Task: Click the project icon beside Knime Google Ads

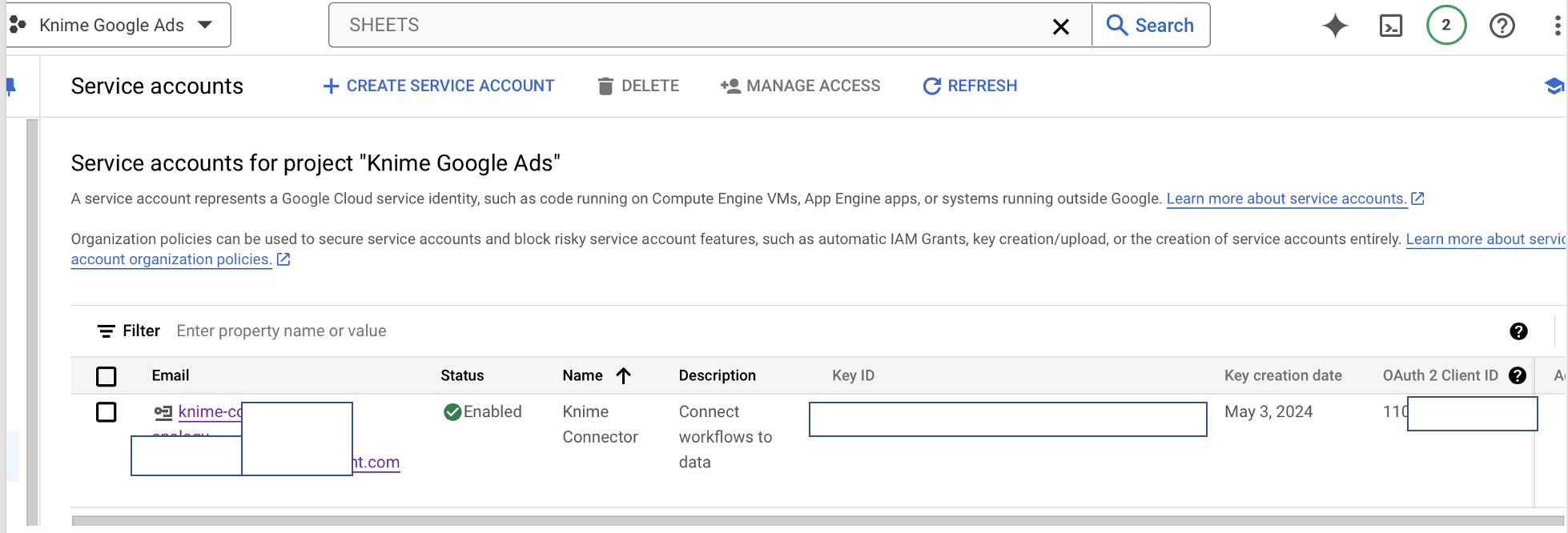Action: [x=18, y=25]
